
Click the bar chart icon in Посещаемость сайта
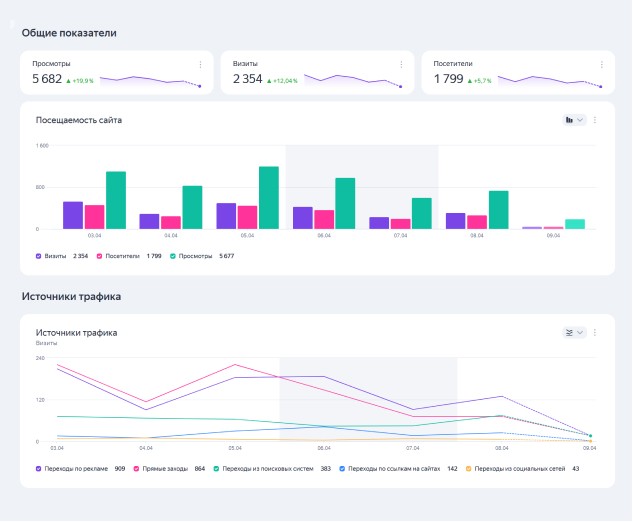pyautogui.click(x=569, y=120)
